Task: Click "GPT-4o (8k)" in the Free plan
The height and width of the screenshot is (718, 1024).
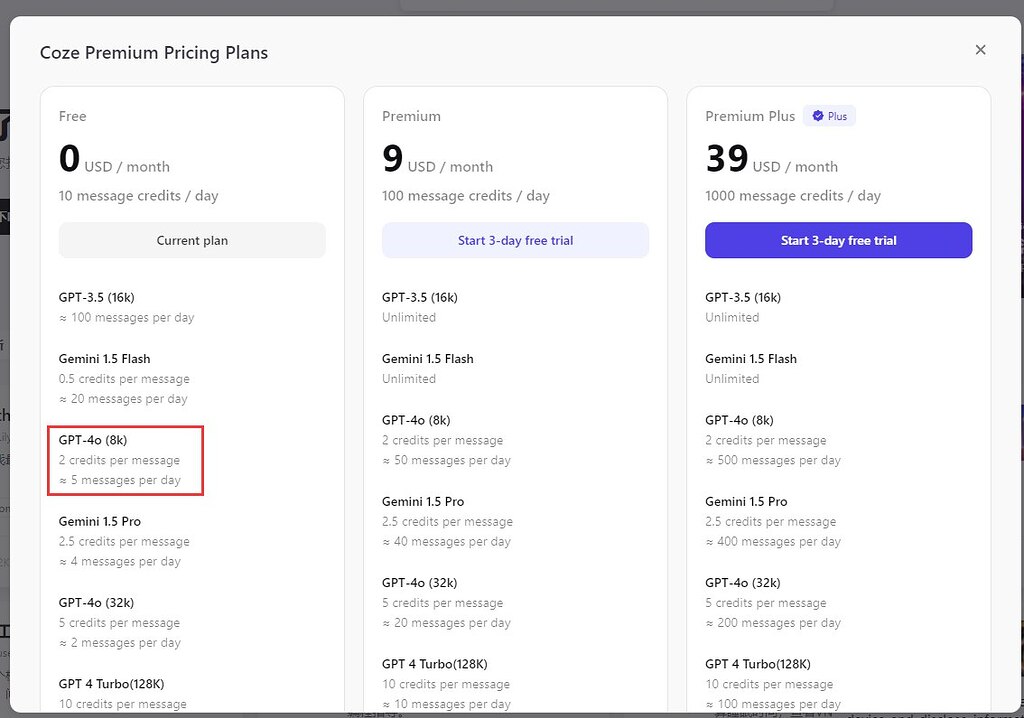Action: [x=93, y=440]
